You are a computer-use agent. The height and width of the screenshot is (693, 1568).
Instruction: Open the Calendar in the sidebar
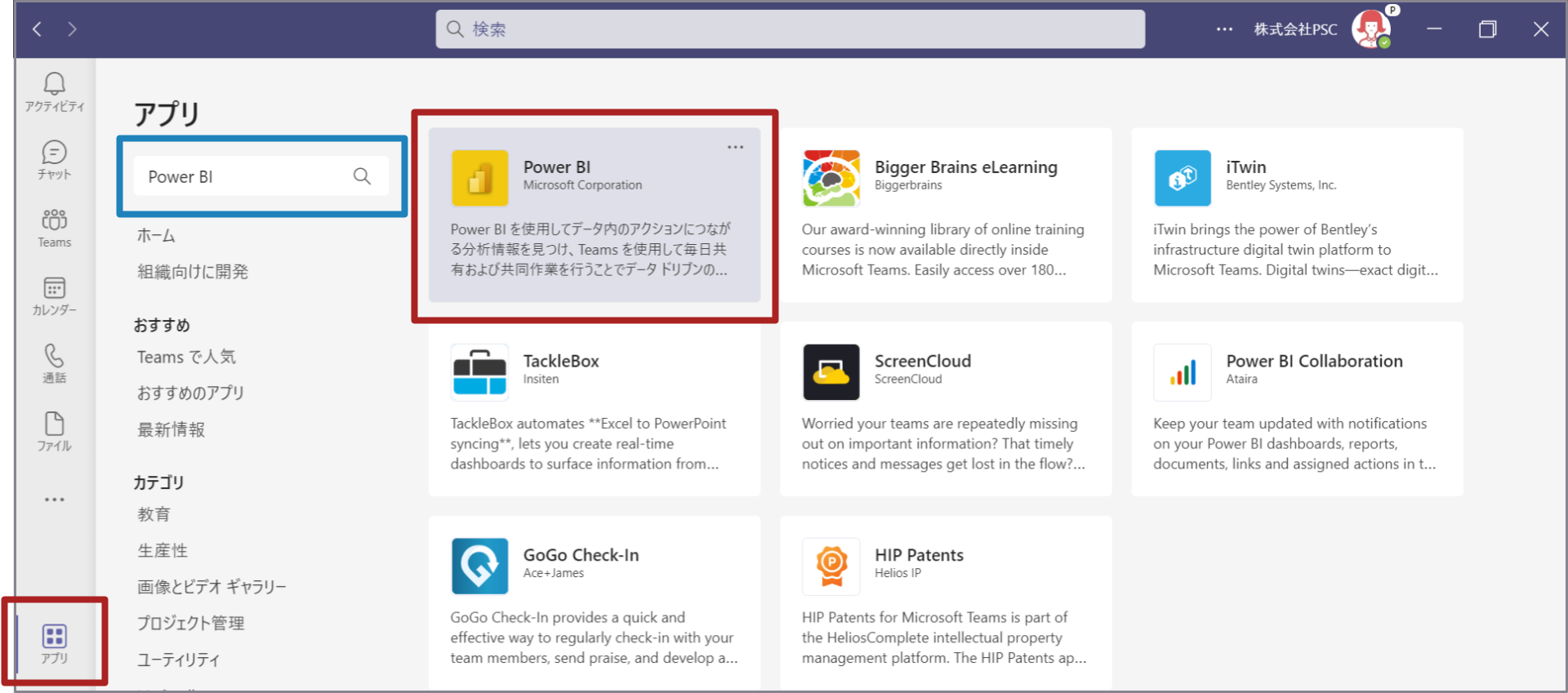[55, 295]
